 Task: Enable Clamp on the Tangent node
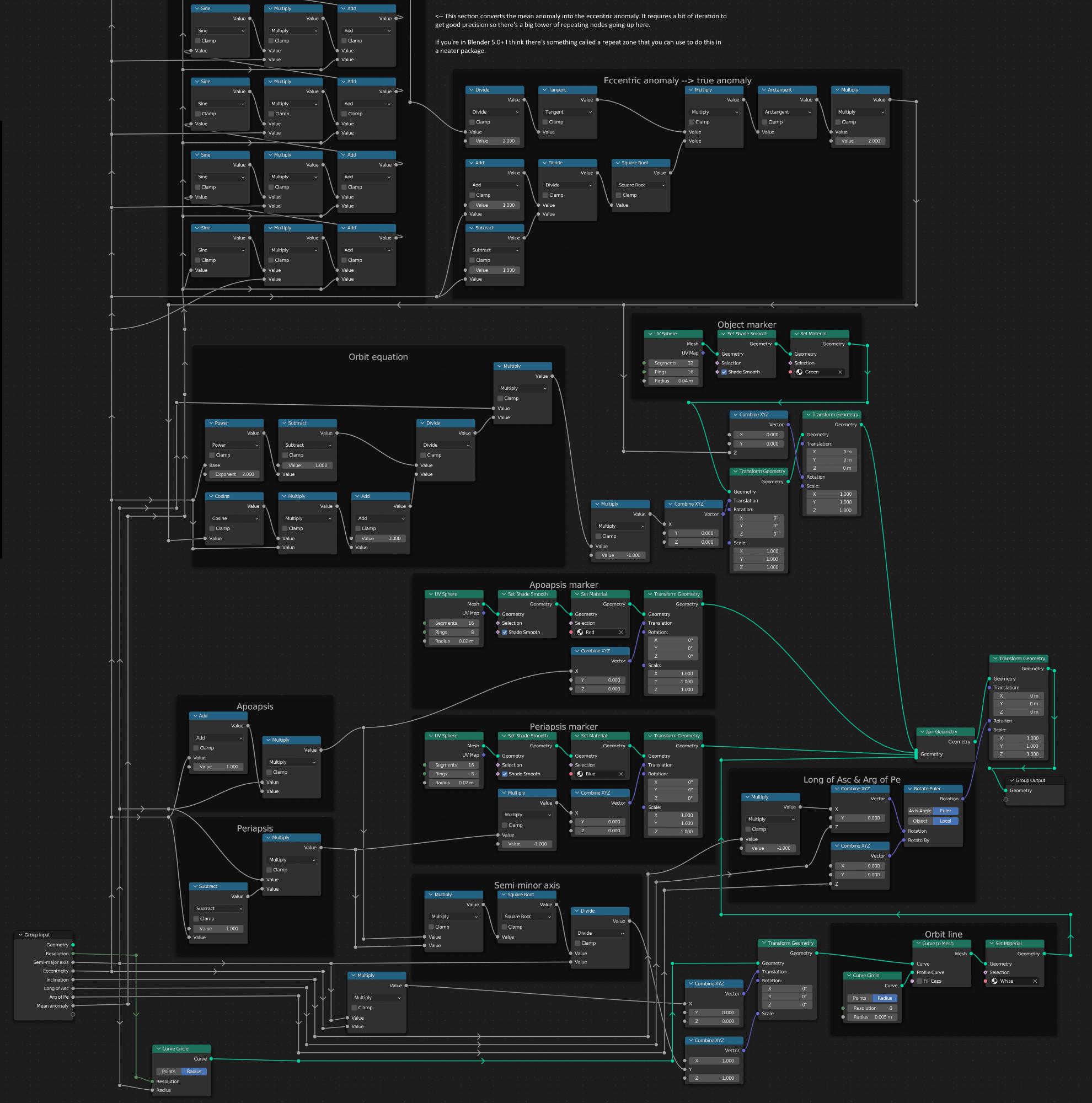click(545, 122)
